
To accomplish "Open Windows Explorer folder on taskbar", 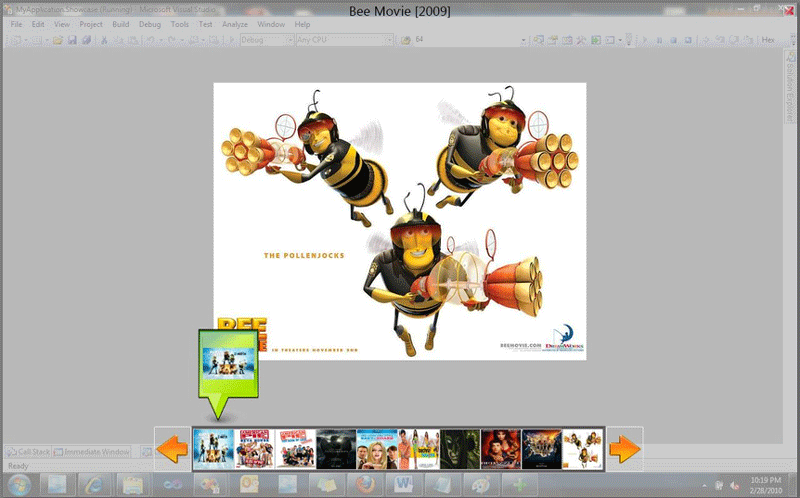I will point(133,485).
